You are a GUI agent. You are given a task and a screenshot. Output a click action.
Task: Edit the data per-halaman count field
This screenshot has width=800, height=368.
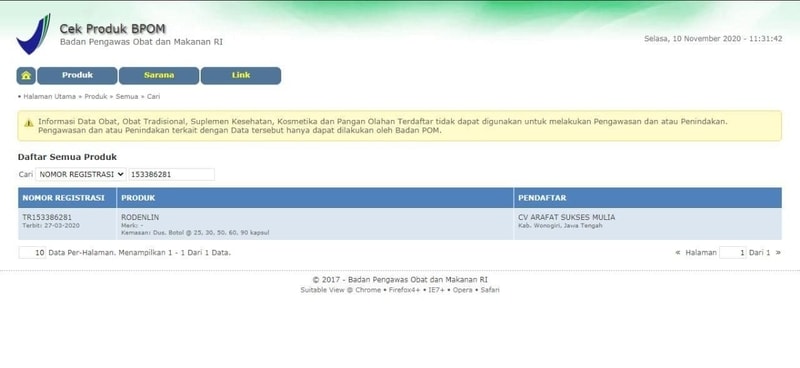tap(32, 252)
